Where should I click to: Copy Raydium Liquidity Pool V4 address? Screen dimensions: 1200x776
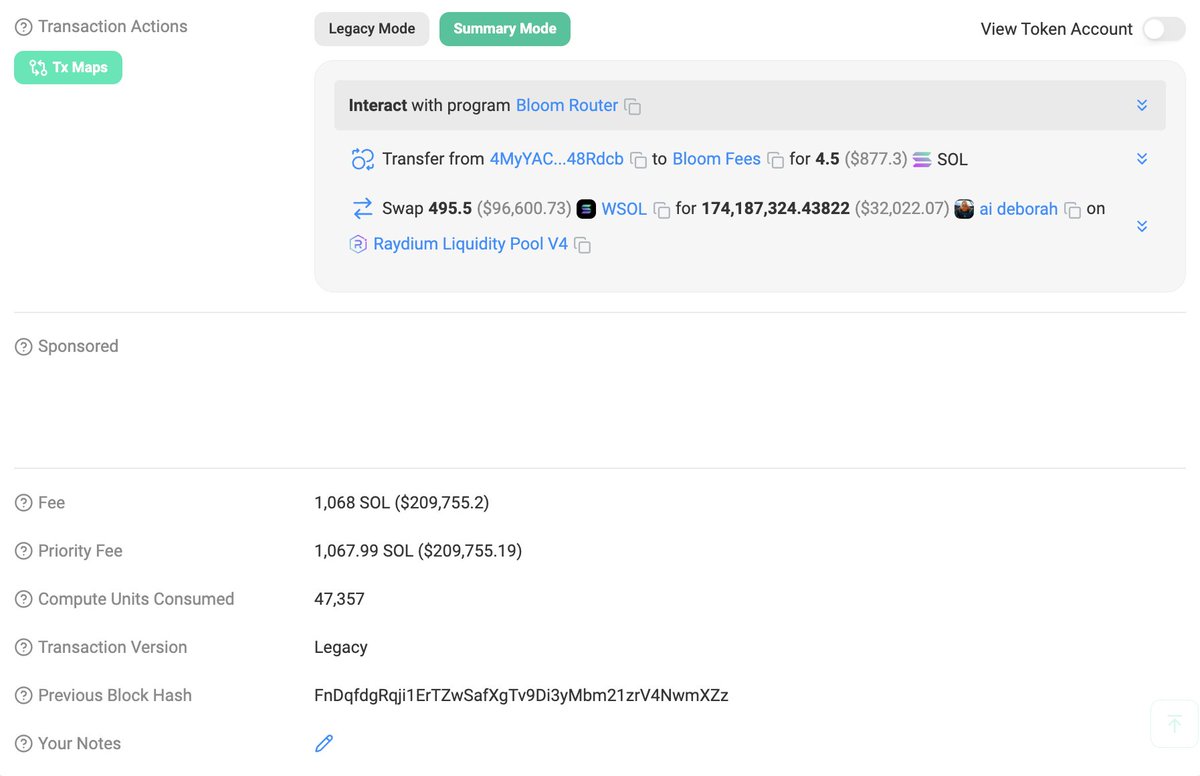(582, 245)
